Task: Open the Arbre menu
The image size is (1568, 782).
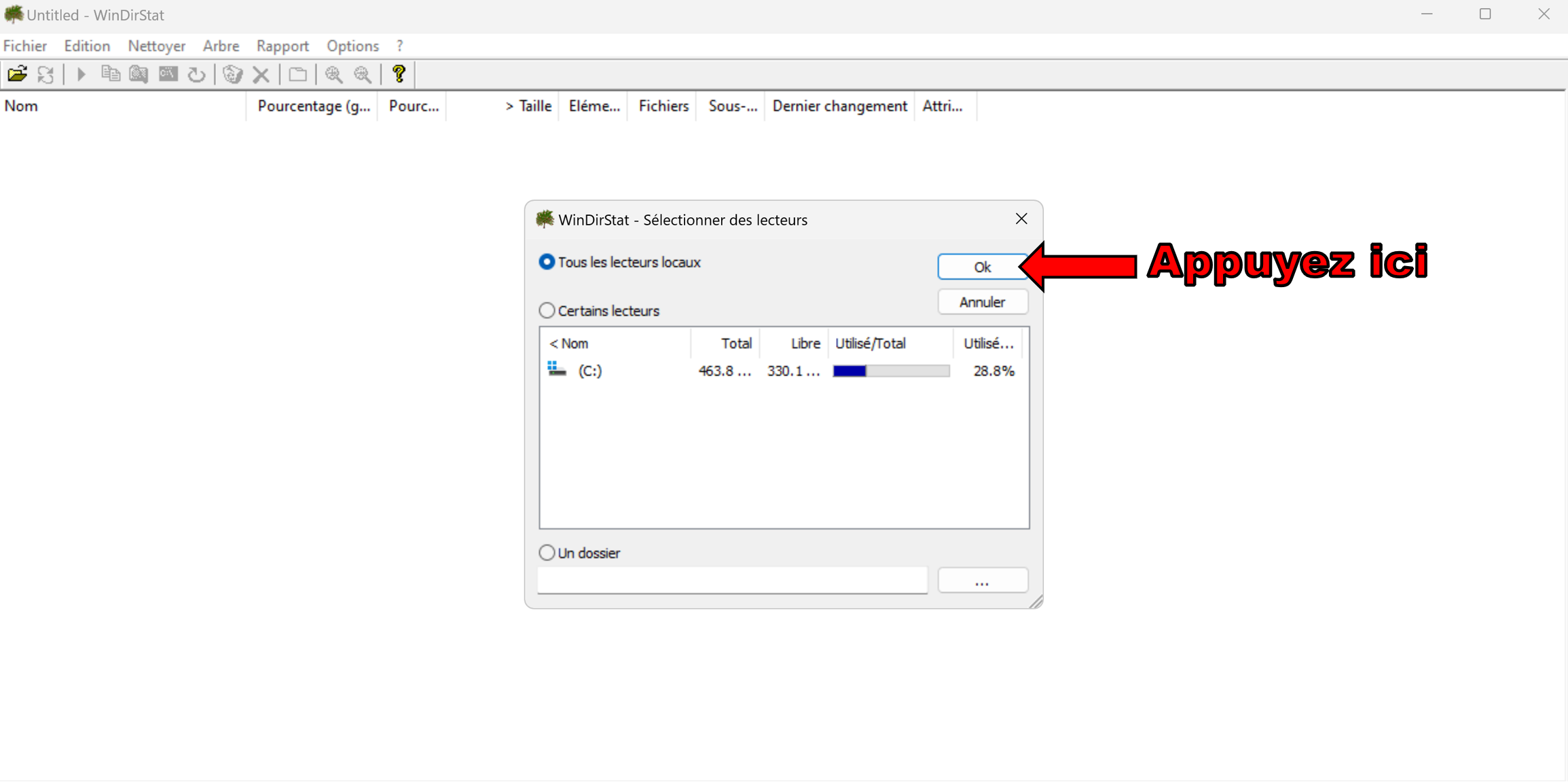Action: [x=221, y=45]
